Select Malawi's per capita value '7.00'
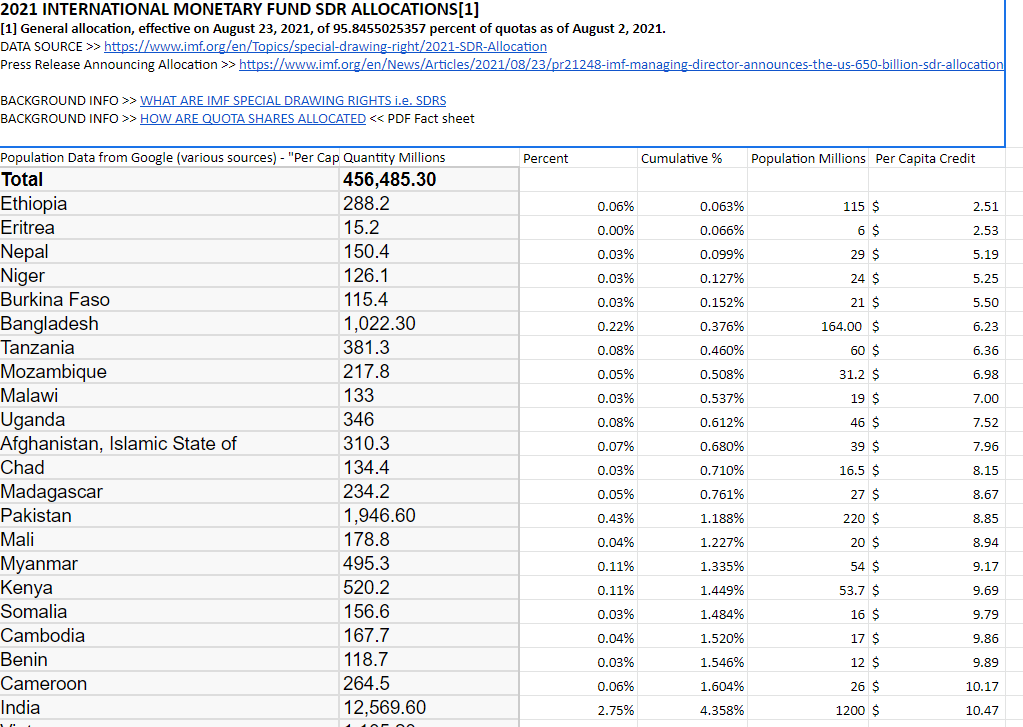Image resolution: width=1023 pixels, height=727 pixels. tap(936, 399)
